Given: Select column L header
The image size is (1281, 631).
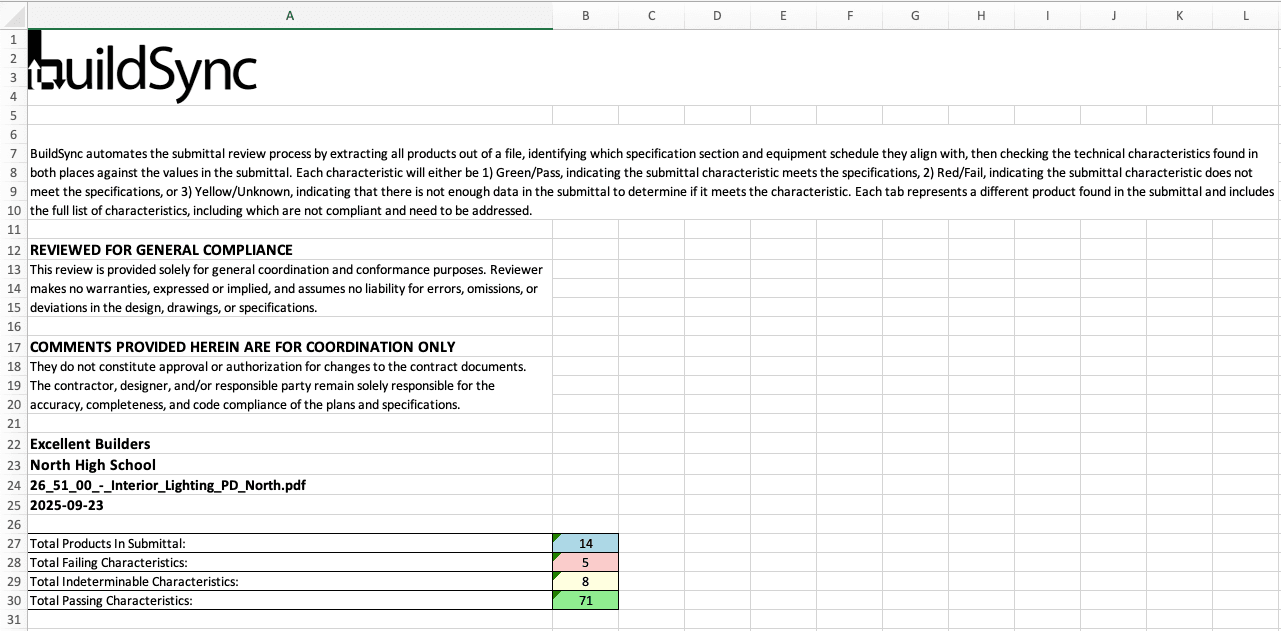Looking at the screenshot, I should pyautogui.click(x=1245, y=15).
